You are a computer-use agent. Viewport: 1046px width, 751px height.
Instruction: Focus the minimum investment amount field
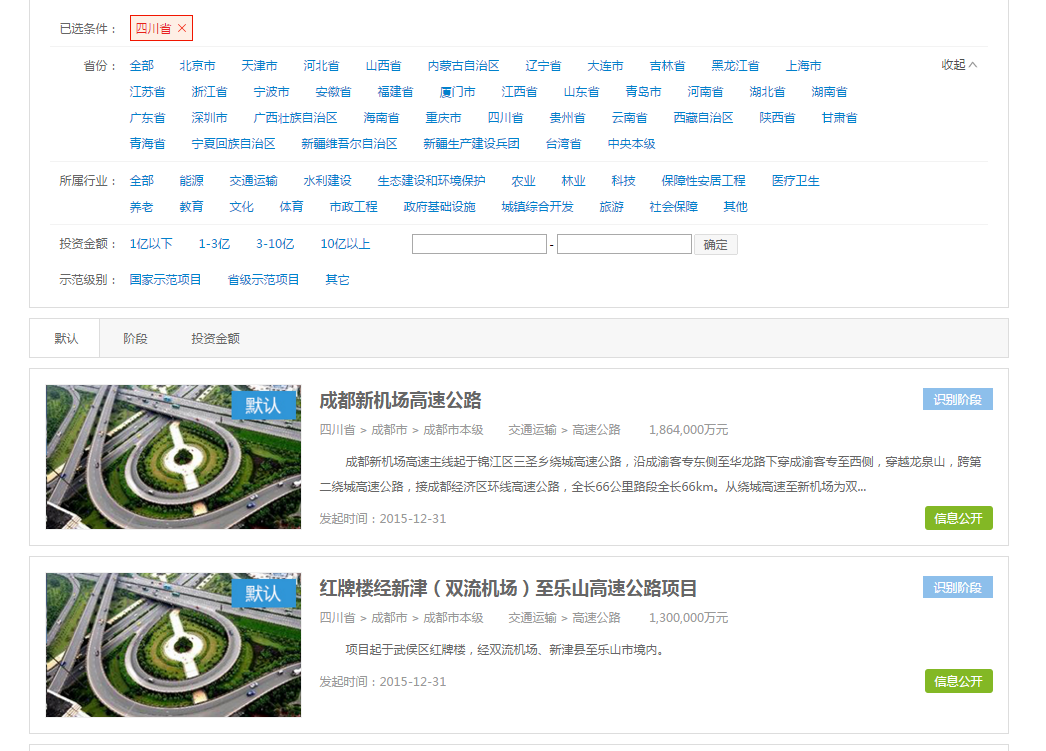480,244
